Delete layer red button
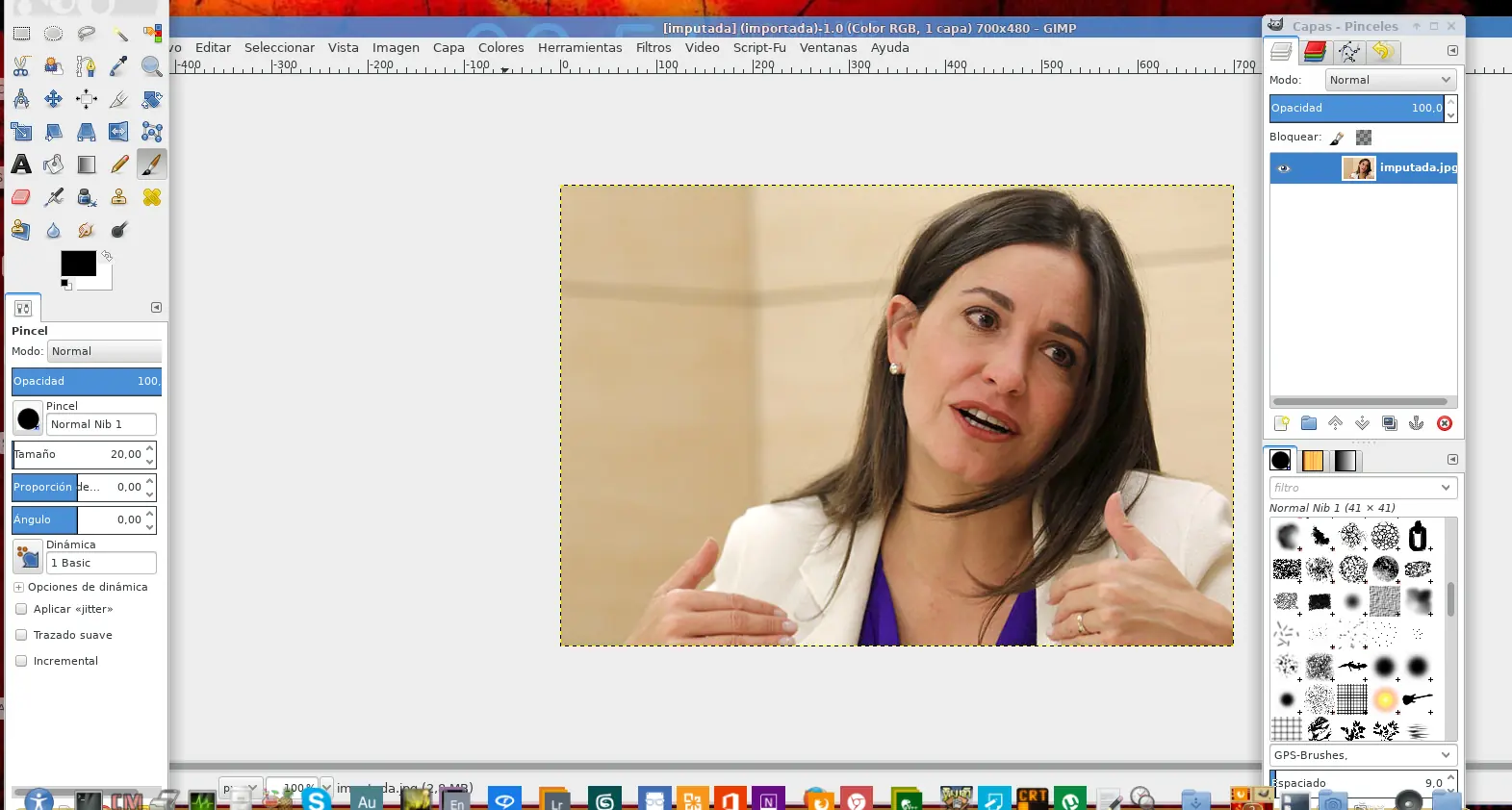1512x810 pixels. (x=1445, y=423)
